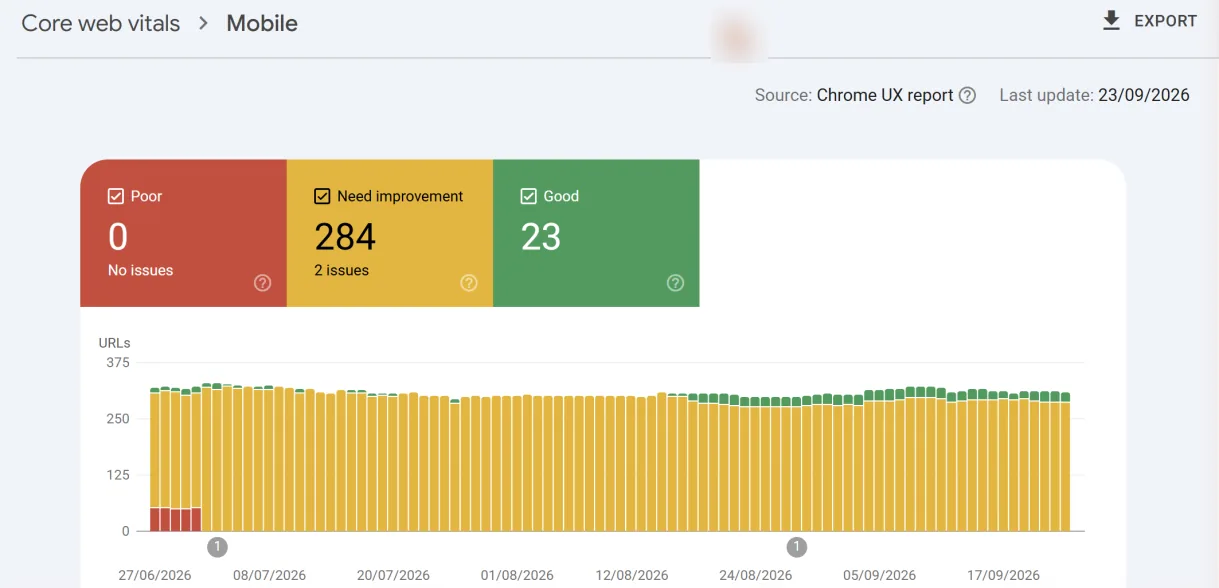This screenshot has width=1219, height=588.
Task: Click the 375 y-axis value
Action: 118,363
